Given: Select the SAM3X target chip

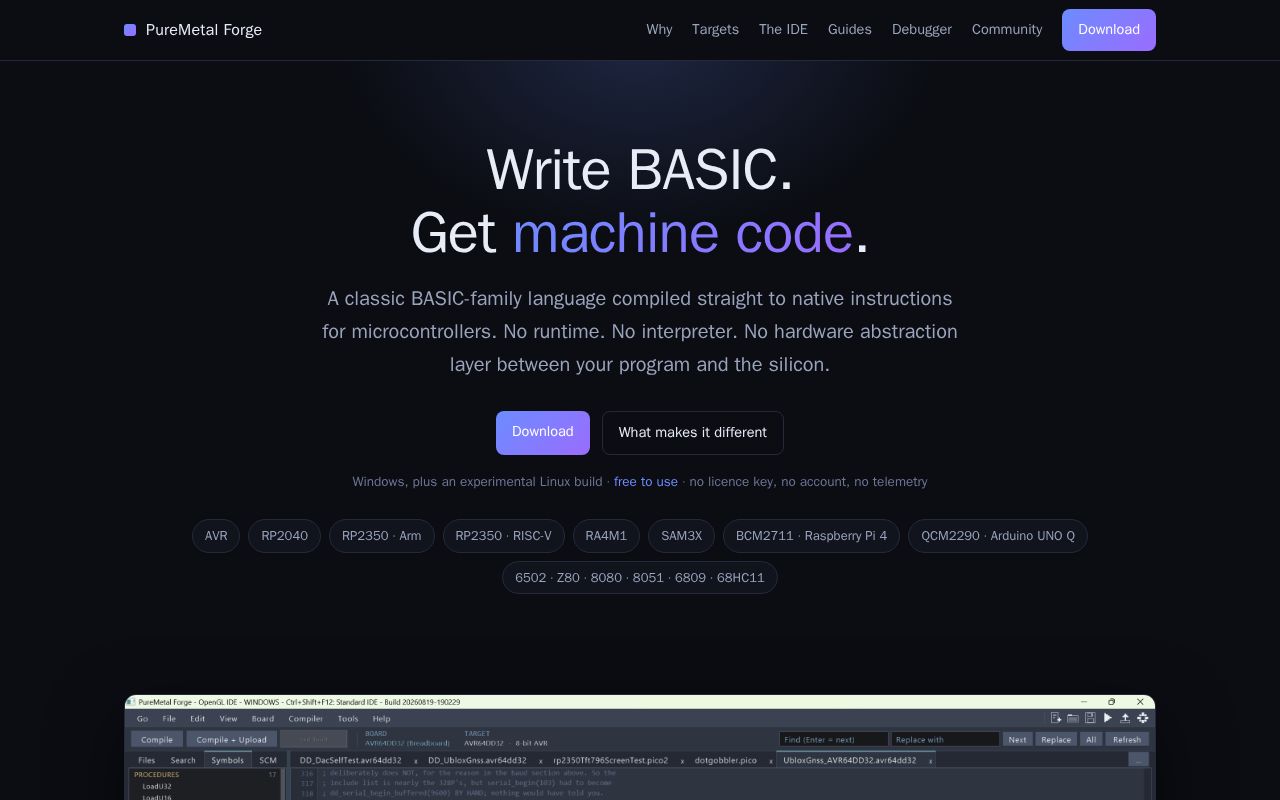Looking at the screenshot, I should tap(682, 536).
